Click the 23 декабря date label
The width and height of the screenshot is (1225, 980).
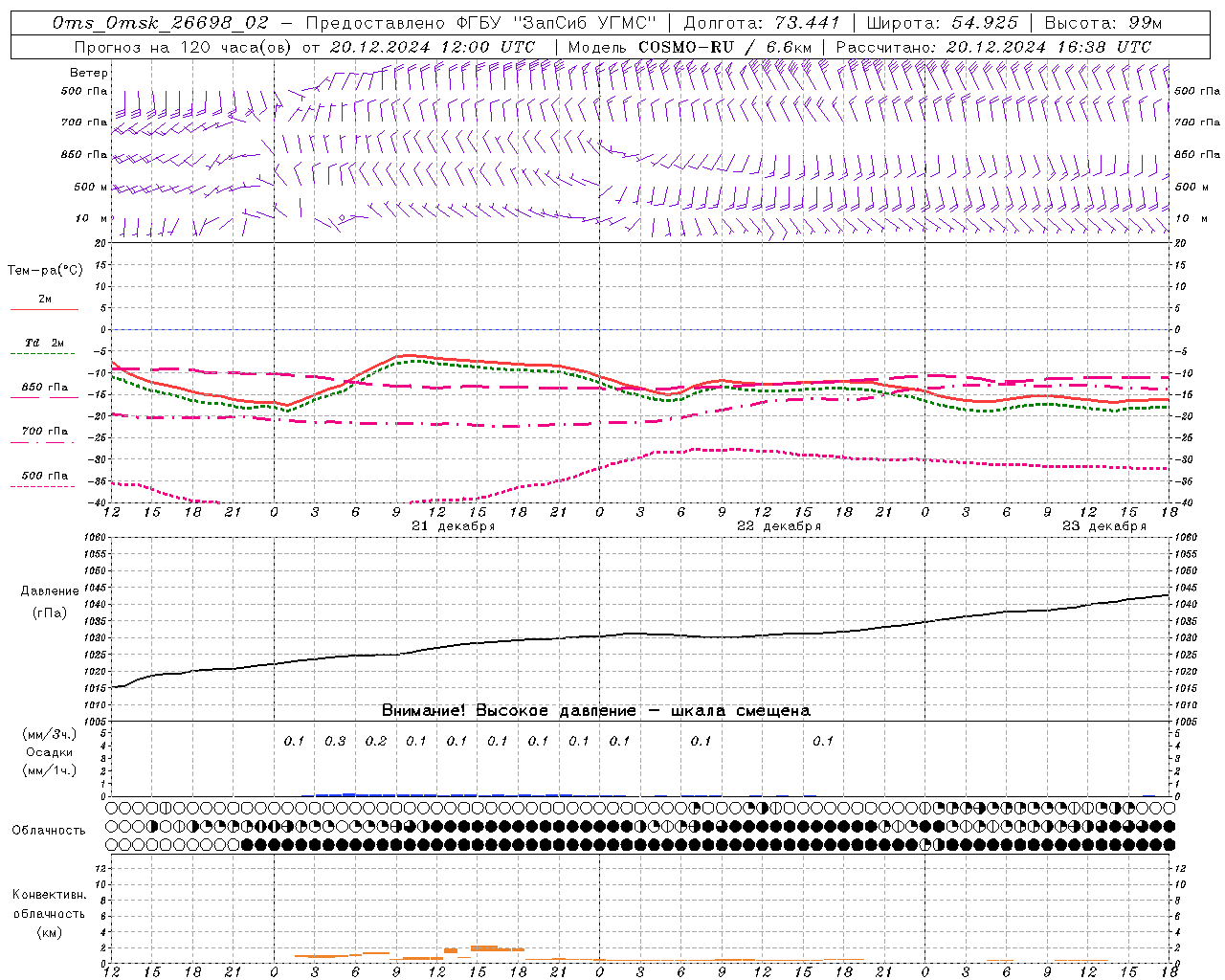click(1103, 526)
